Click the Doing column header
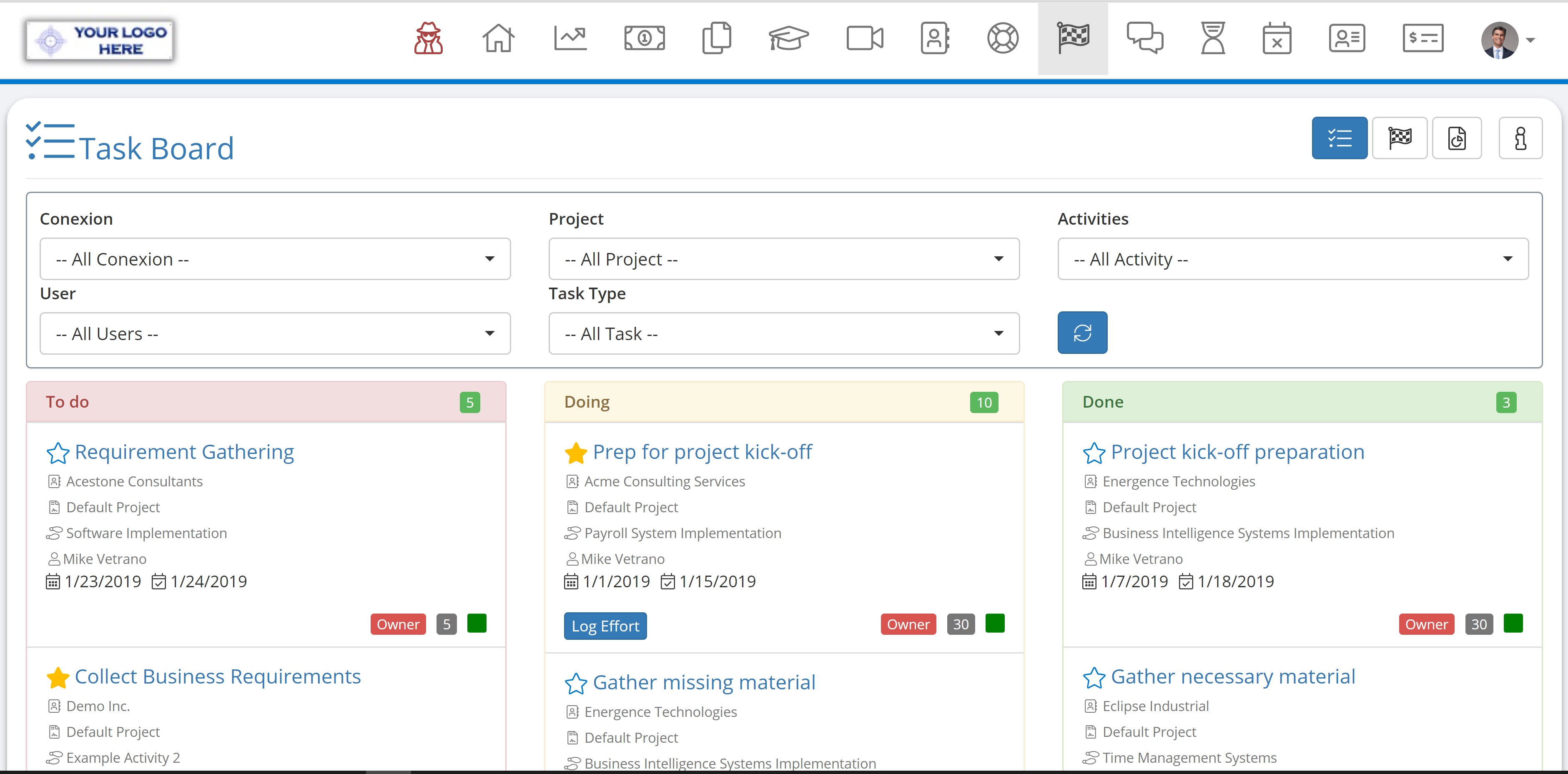 (784, 402)
